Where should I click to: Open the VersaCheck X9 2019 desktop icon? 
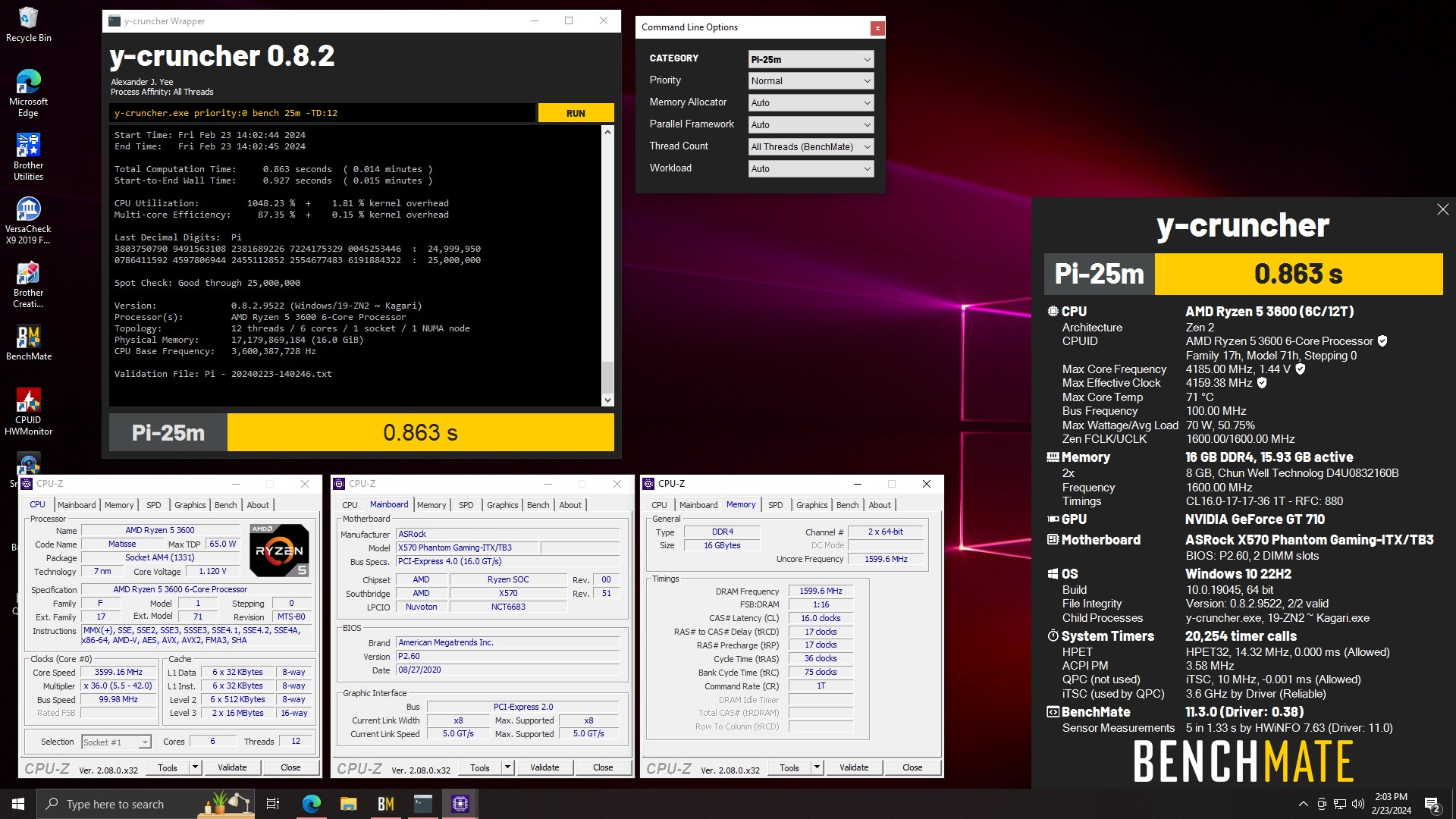(28, 221)
